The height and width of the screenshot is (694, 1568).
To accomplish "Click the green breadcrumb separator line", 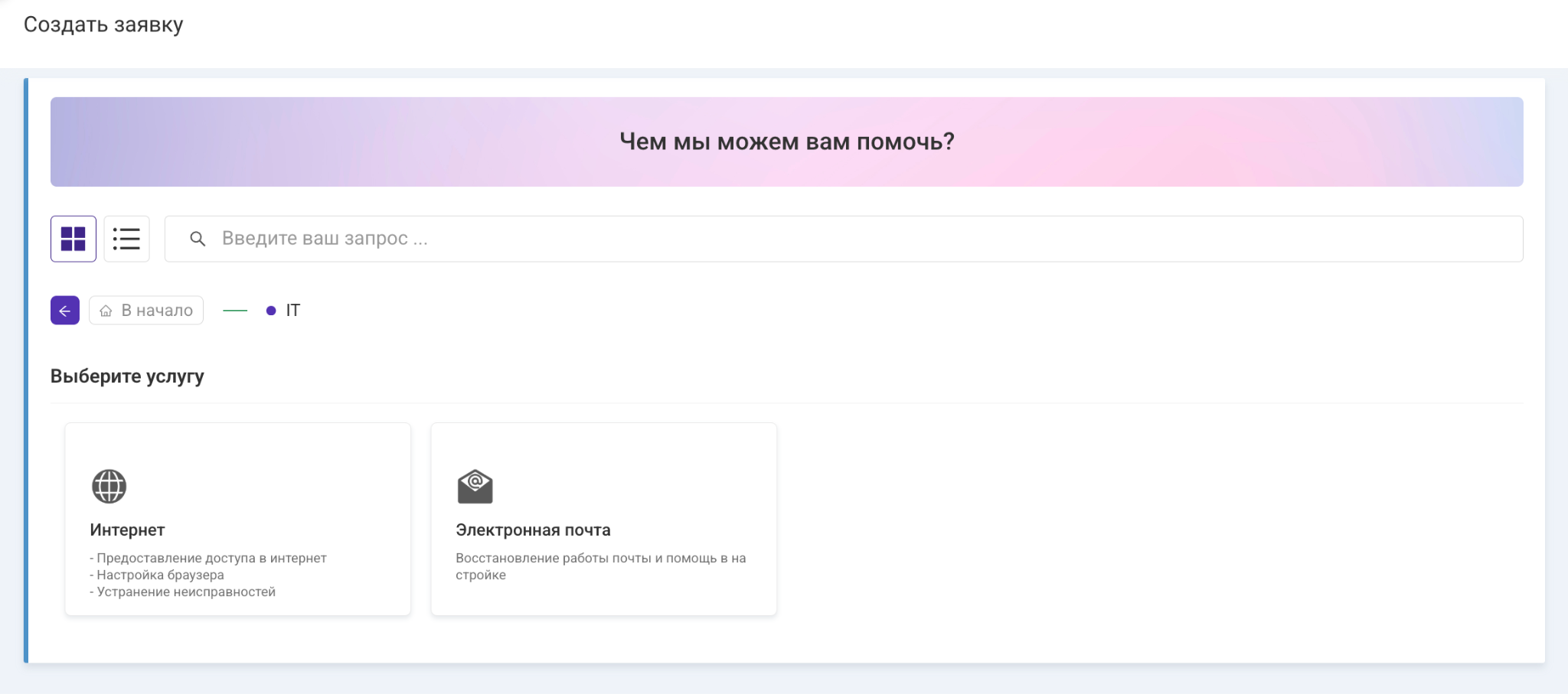I will pos(235,311).
